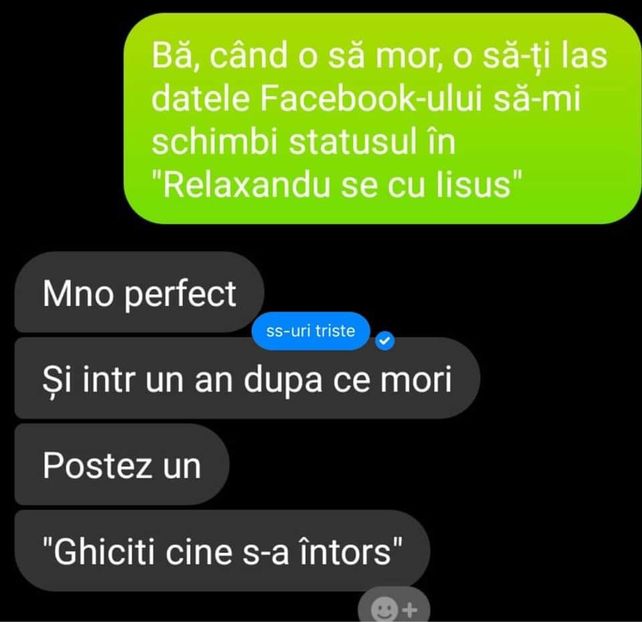The height and width of the screenshot is (622, 642).
Task: Click the smiley add-reaction icon
Action: click(x=384, y=610)
